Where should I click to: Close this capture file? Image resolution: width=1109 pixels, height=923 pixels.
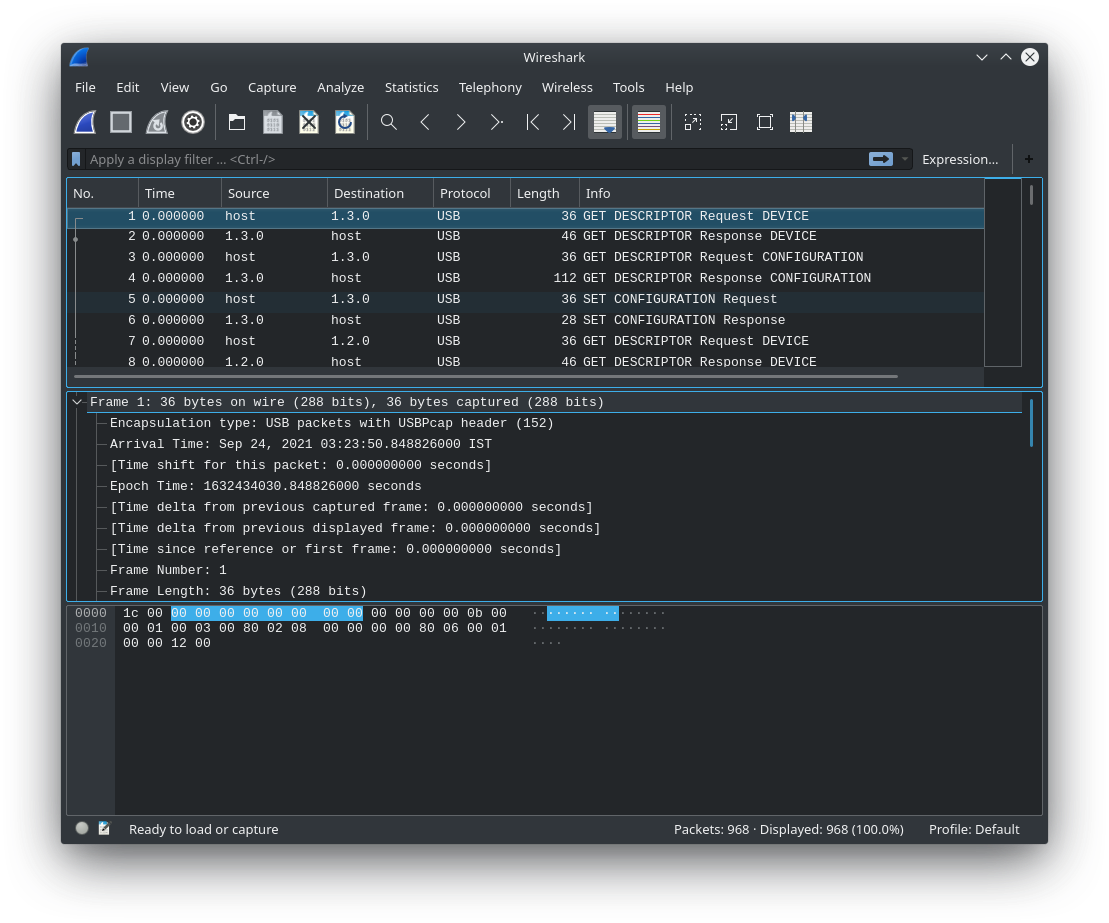pyautogui.click(x=309, y=122)
